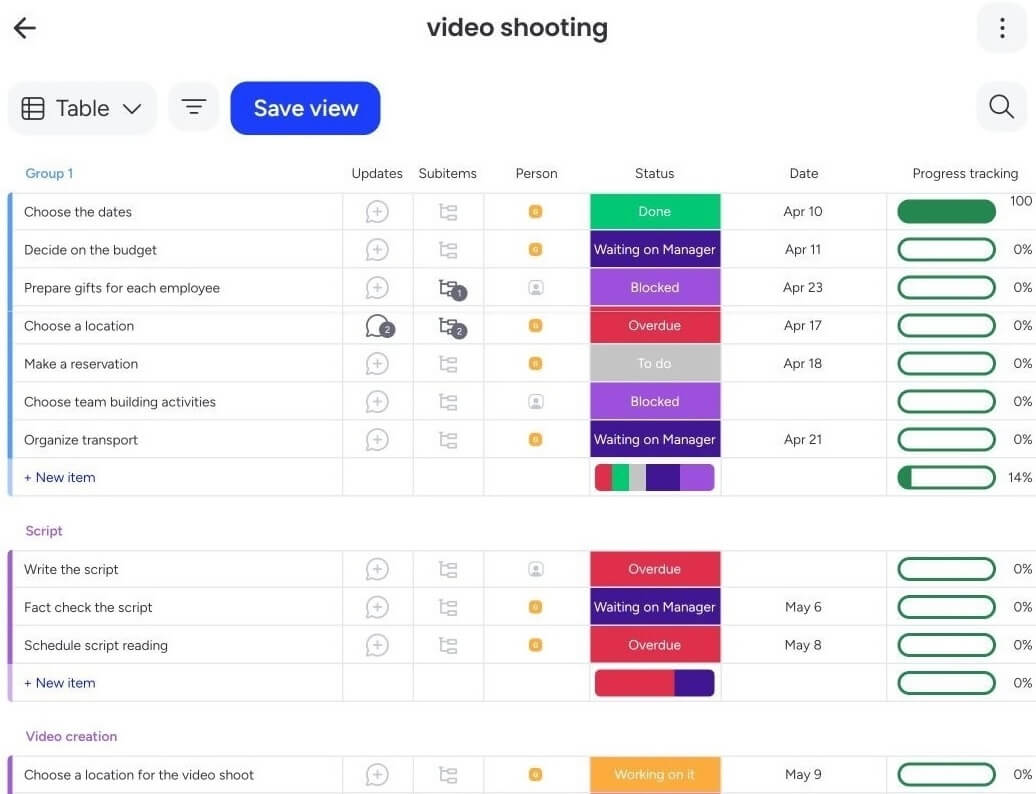
Task: Tap the back arrow
Action: (x=23, y=27)
